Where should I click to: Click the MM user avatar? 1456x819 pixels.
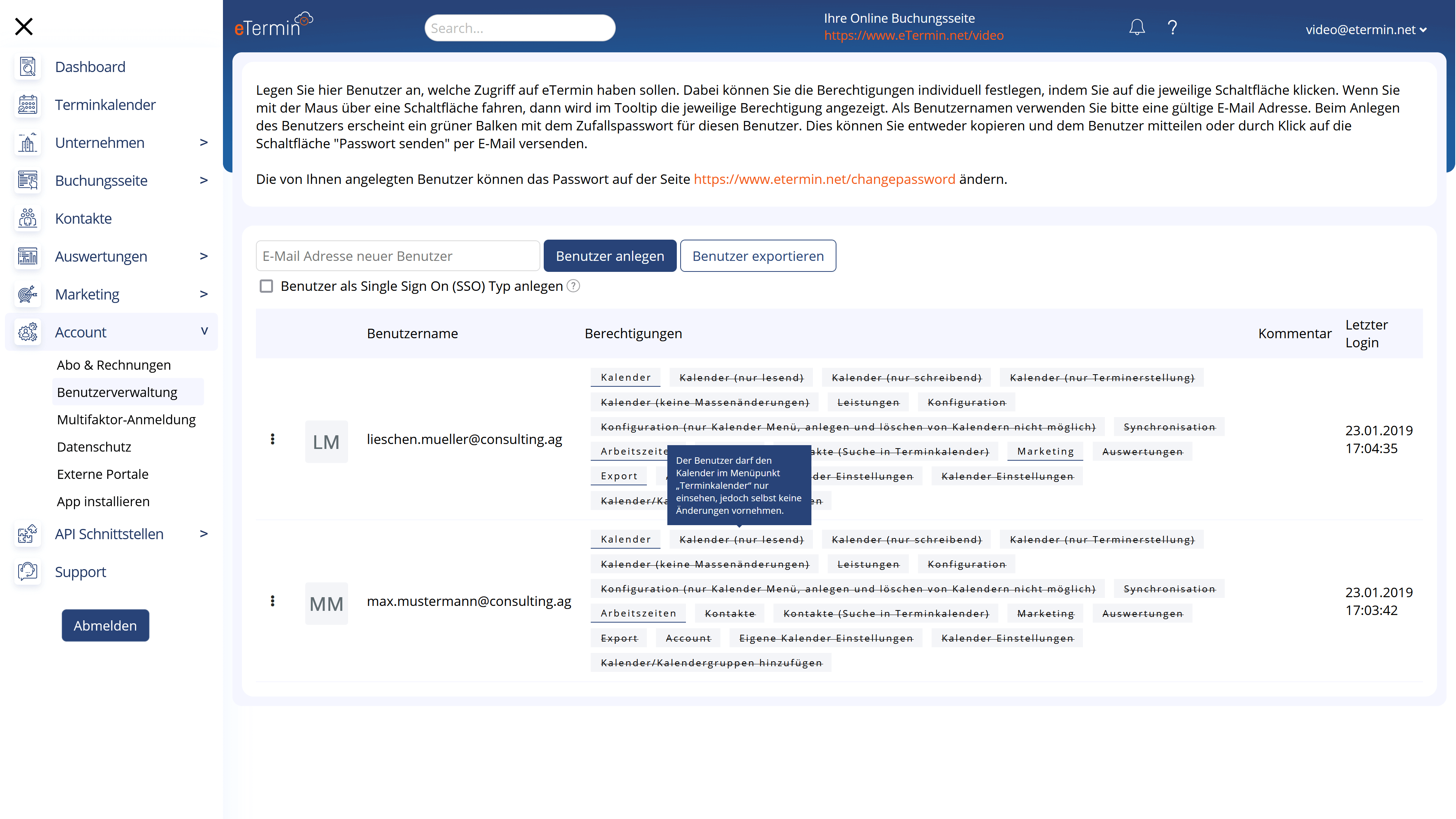pos(326,603)
